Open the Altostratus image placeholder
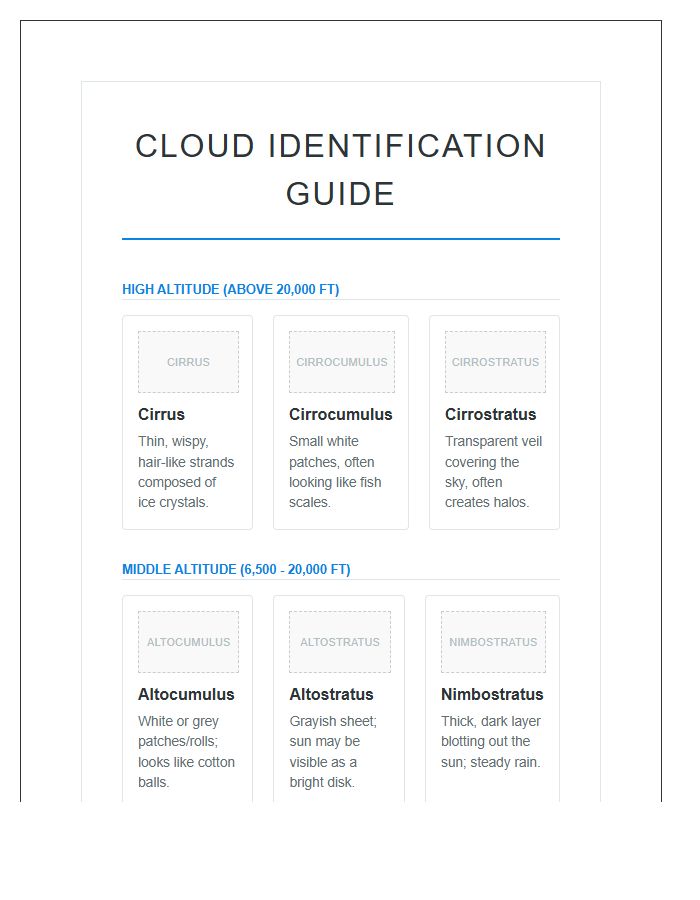This screenshot has width=700, height=900. tap(340, 642)
